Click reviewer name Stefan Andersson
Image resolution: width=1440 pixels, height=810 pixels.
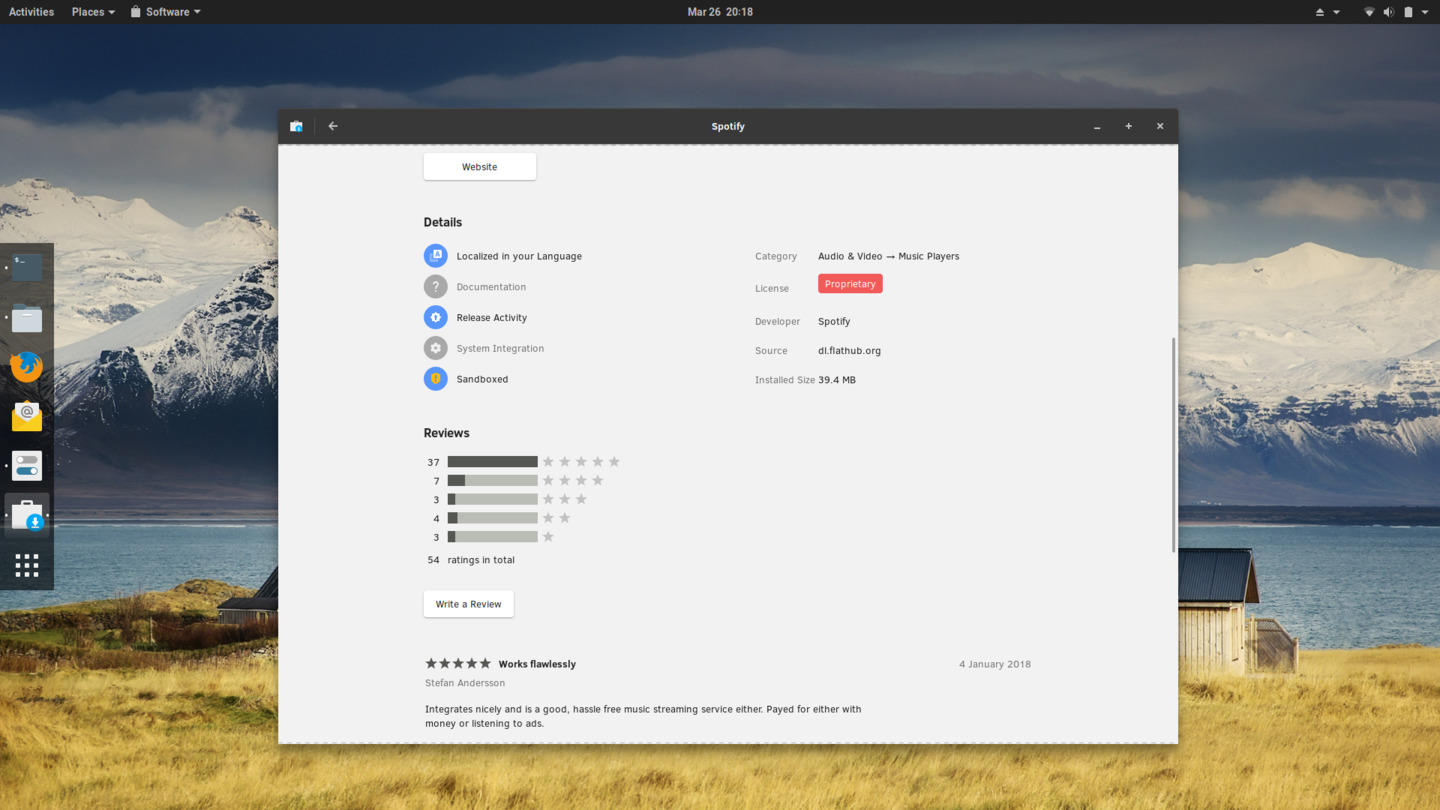click(x=465, y=683)
